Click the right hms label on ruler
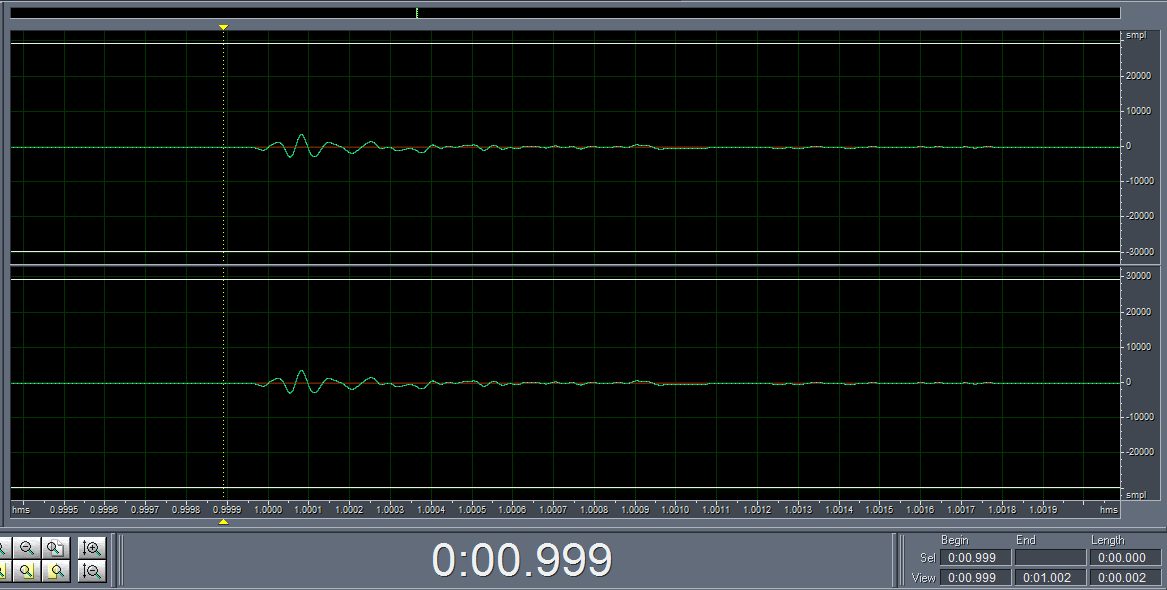Image resolution: width=1167 pixels, height=590 pixels. (x=1109, y=510)
